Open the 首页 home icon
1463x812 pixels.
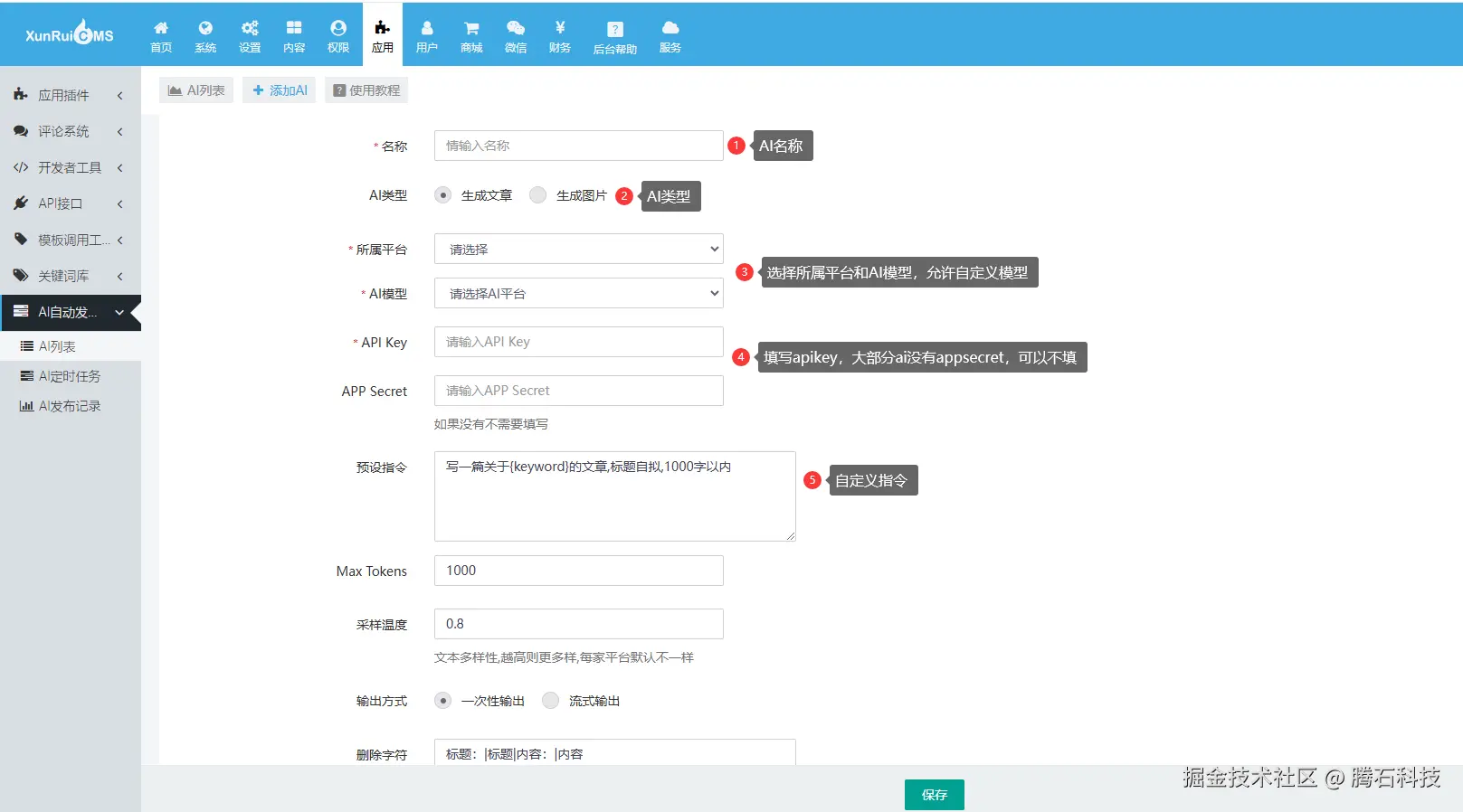tap(161, 28)
